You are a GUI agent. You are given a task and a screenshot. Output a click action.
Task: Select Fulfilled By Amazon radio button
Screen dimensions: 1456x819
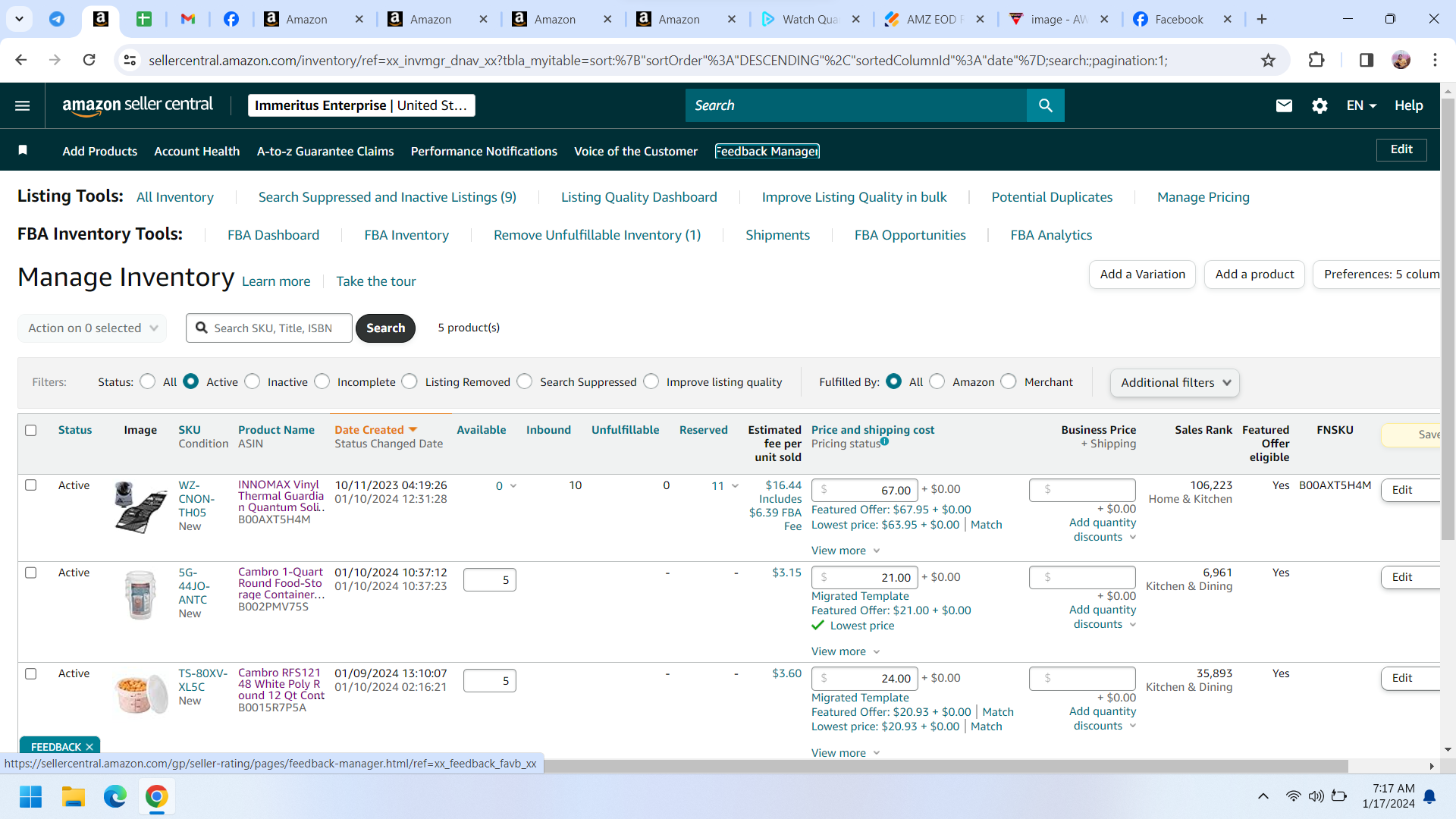point(937,381)
